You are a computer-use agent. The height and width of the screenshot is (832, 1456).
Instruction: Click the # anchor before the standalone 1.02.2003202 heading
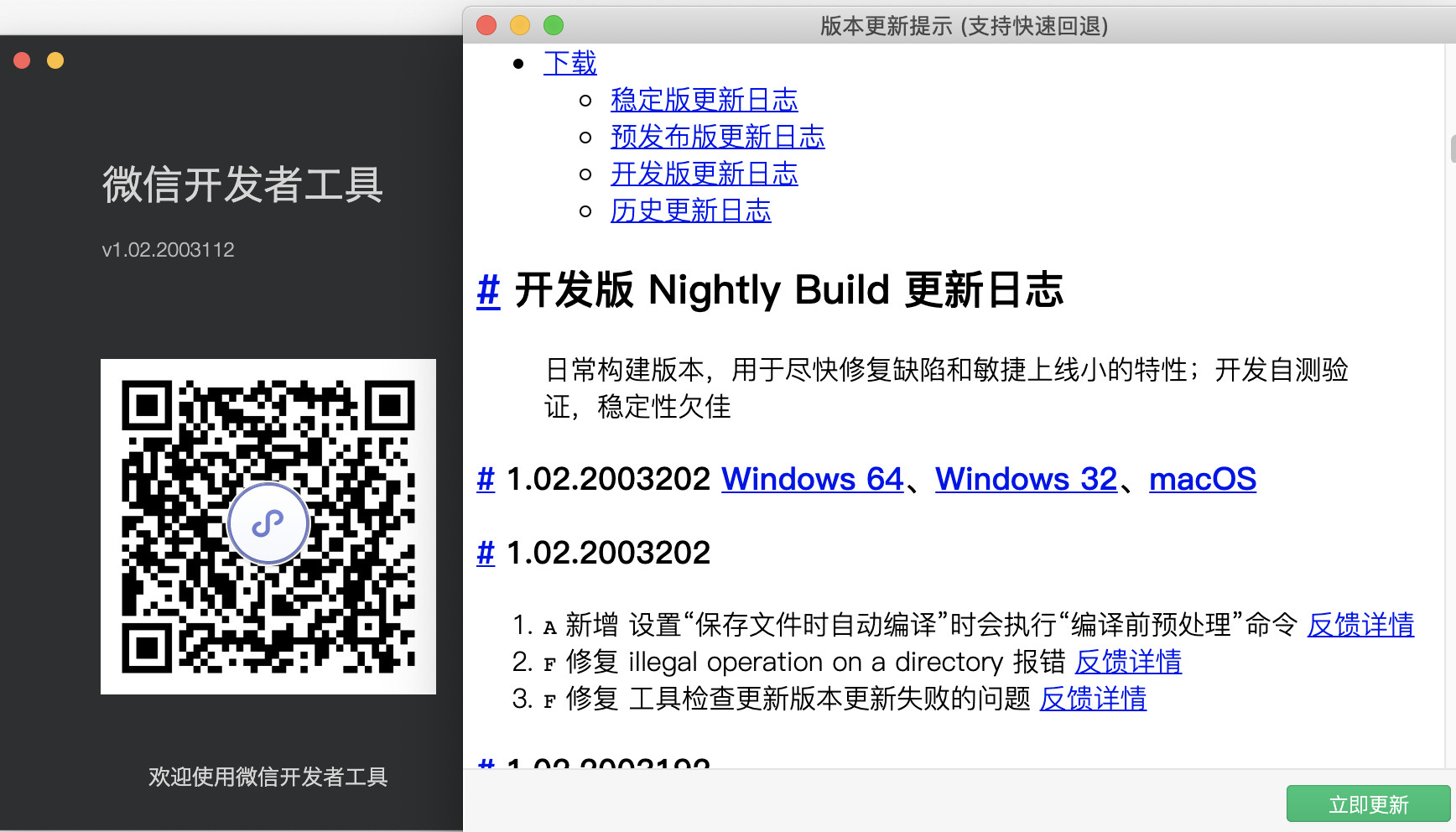coord(486,553)
